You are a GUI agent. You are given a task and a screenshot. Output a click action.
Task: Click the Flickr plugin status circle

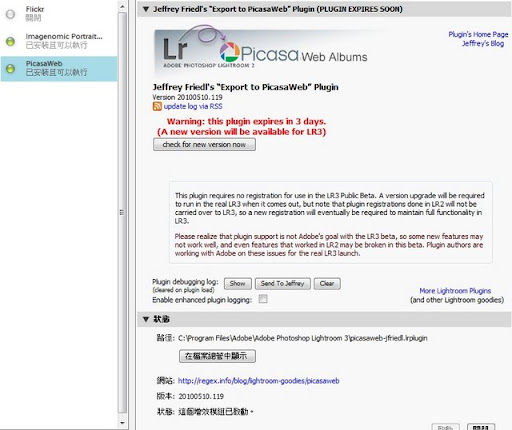(x=10, y=14)
